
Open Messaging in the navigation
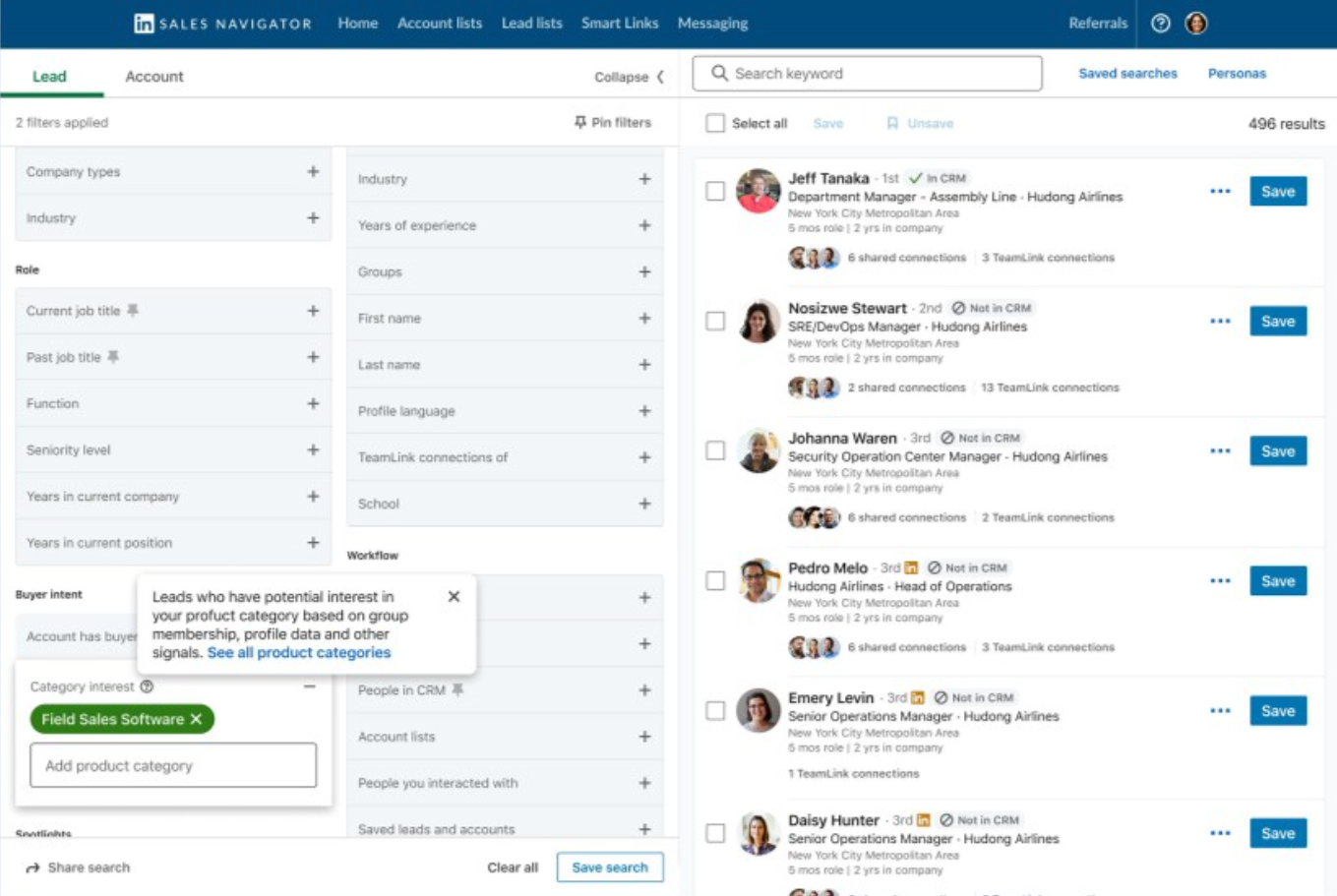tap(712, 24)
